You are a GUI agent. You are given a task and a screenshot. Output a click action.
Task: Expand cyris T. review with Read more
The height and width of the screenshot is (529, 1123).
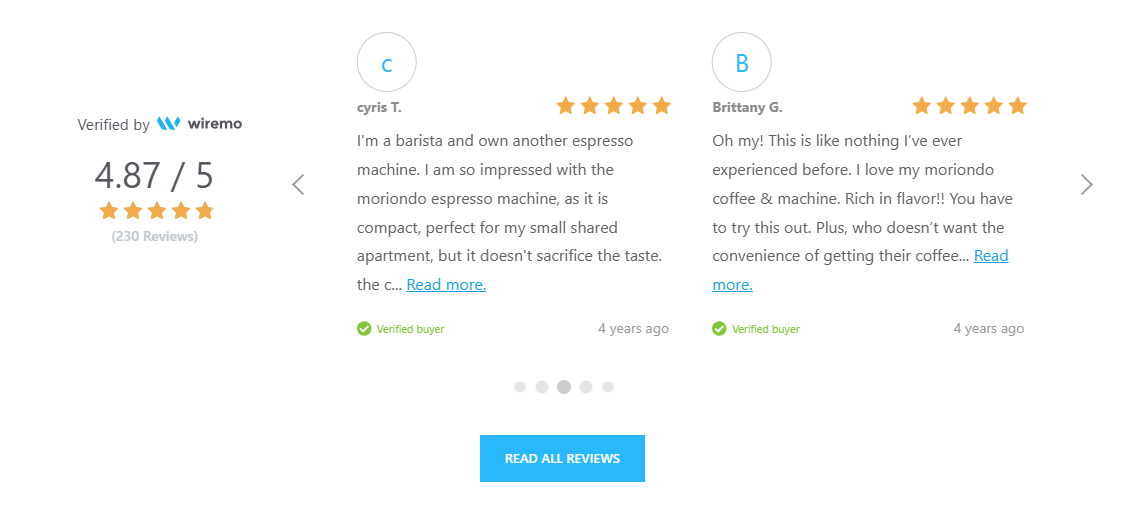click(x=446, y=285)
